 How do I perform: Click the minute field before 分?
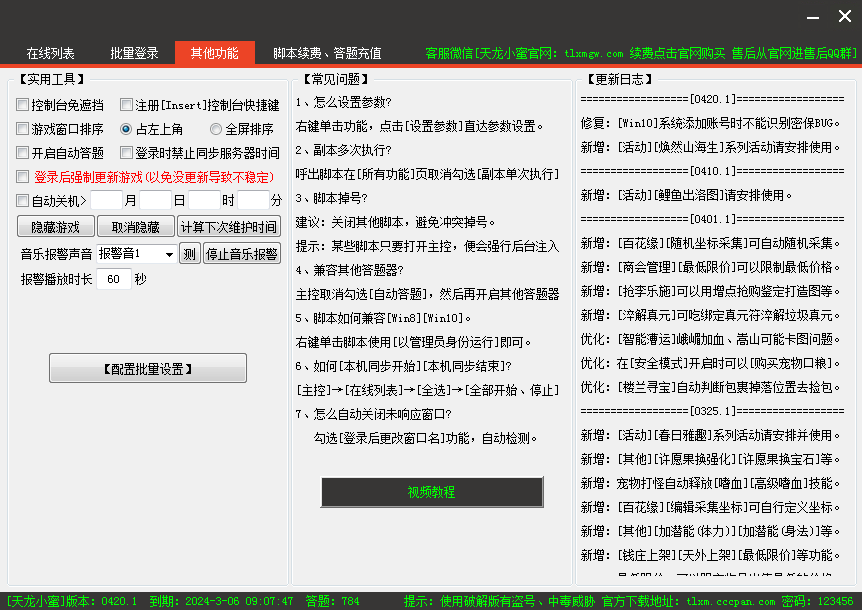click(x=253, y=200)
